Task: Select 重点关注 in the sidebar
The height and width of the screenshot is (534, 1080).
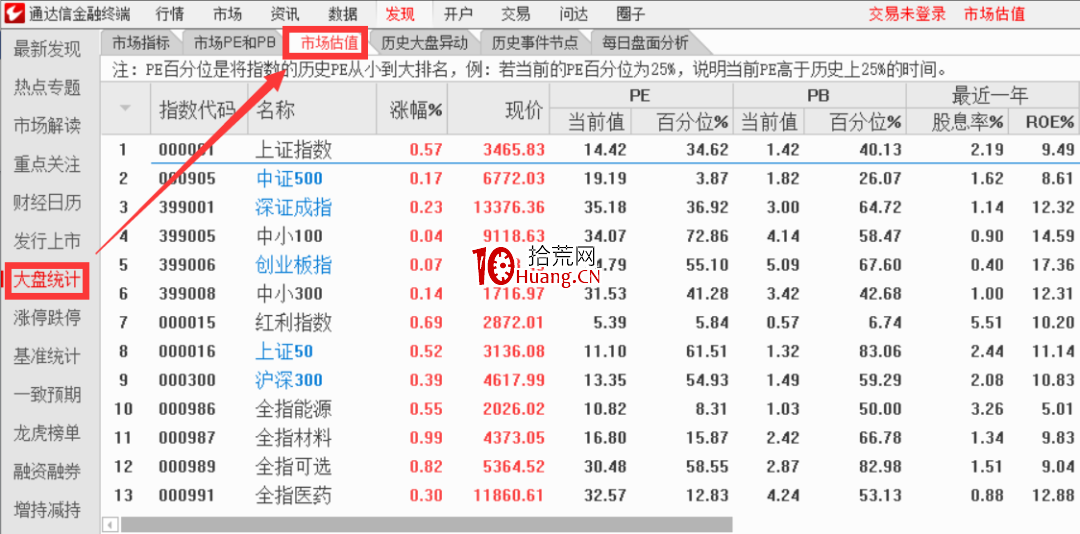Action: point(48,164)
